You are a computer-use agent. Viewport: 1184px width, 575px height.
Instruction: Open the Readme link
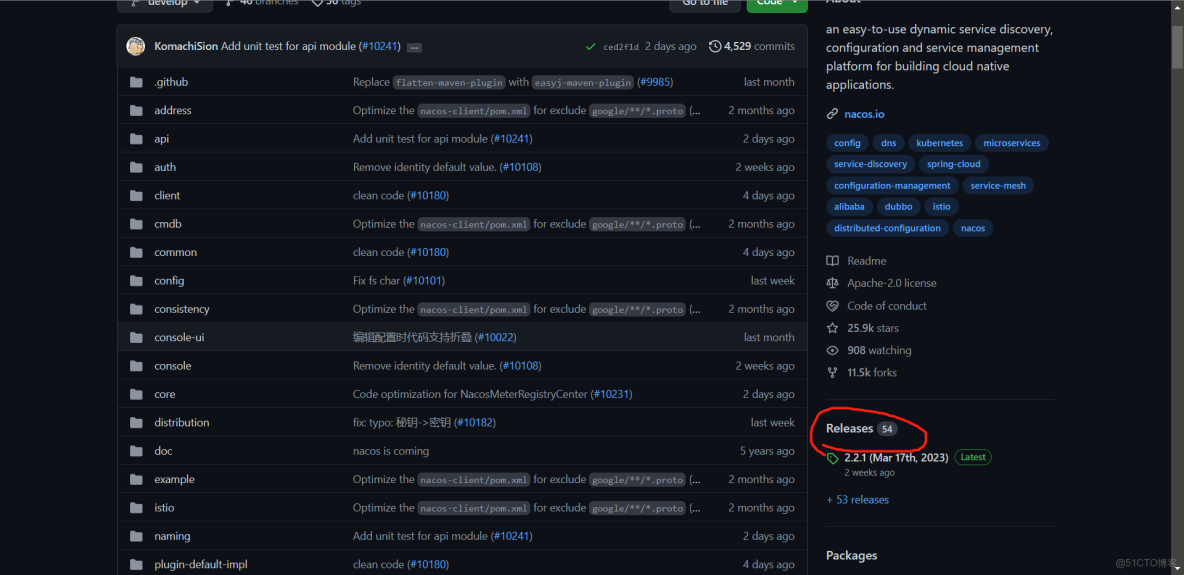pyautogui.click(x=866, y=261)
